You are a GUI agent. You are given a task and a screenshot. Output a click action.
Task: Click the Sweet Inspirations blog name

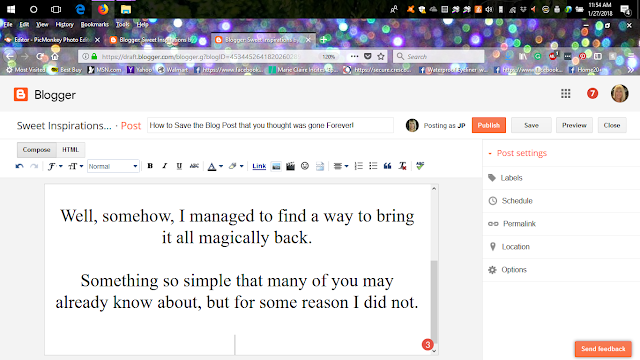(64, 126)
